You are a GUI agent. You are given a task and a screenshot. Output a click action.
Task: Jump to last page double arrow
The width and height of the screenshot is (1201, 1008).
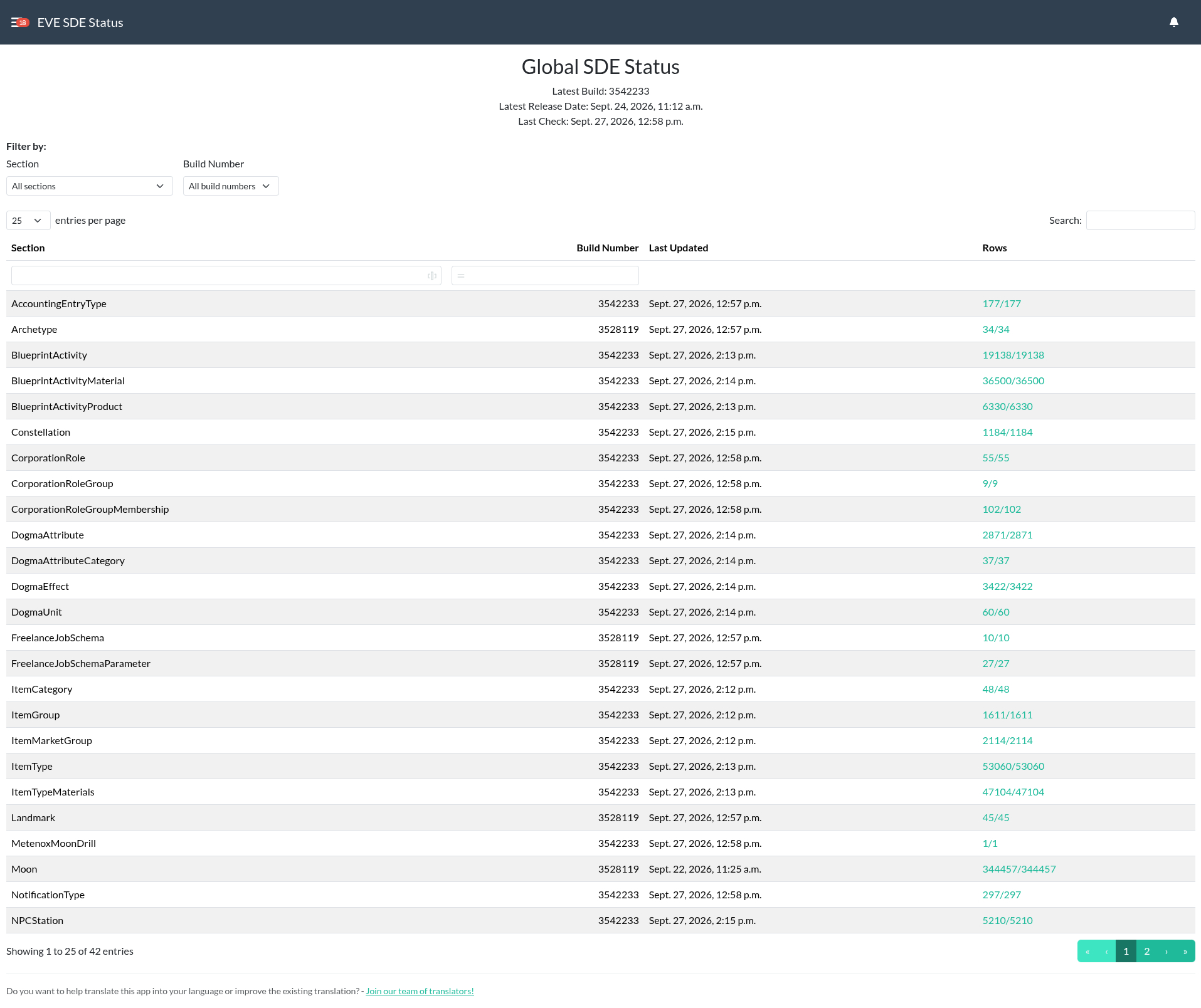[1185, 952]
